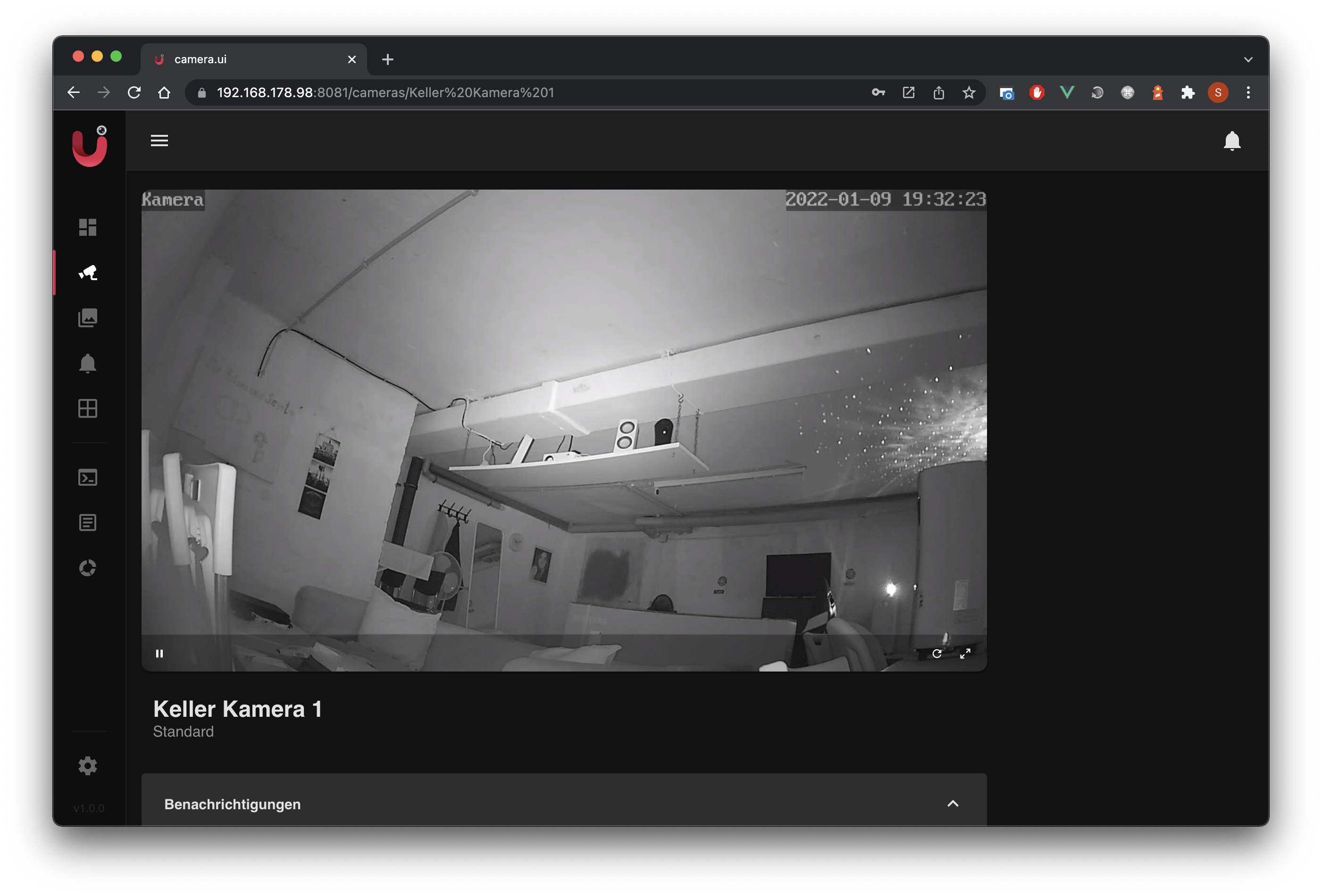The image size is (1322, 896).
Task: Bookmark this page with the star
Action: tap(969, 93)
